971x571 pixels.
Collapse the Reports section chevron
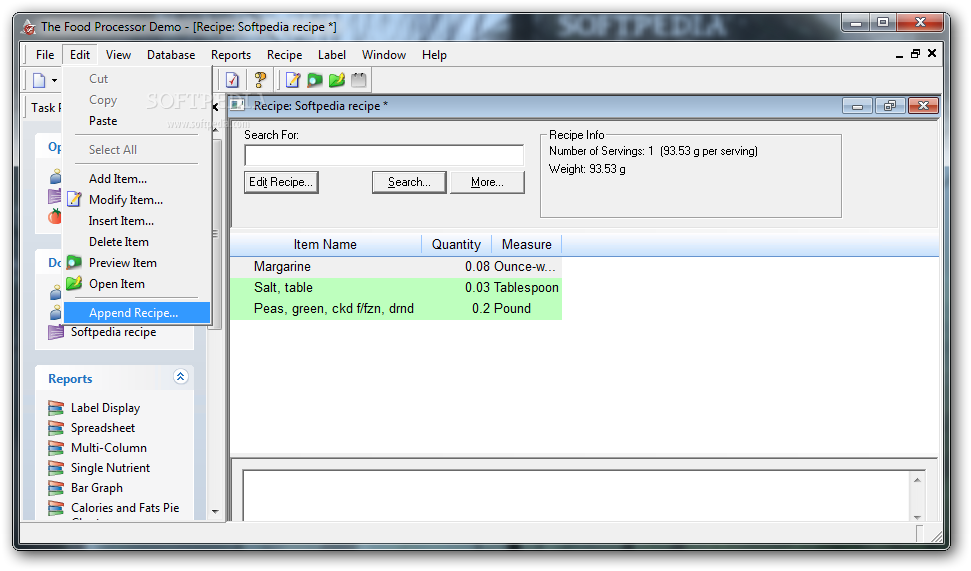pos(180,377)
